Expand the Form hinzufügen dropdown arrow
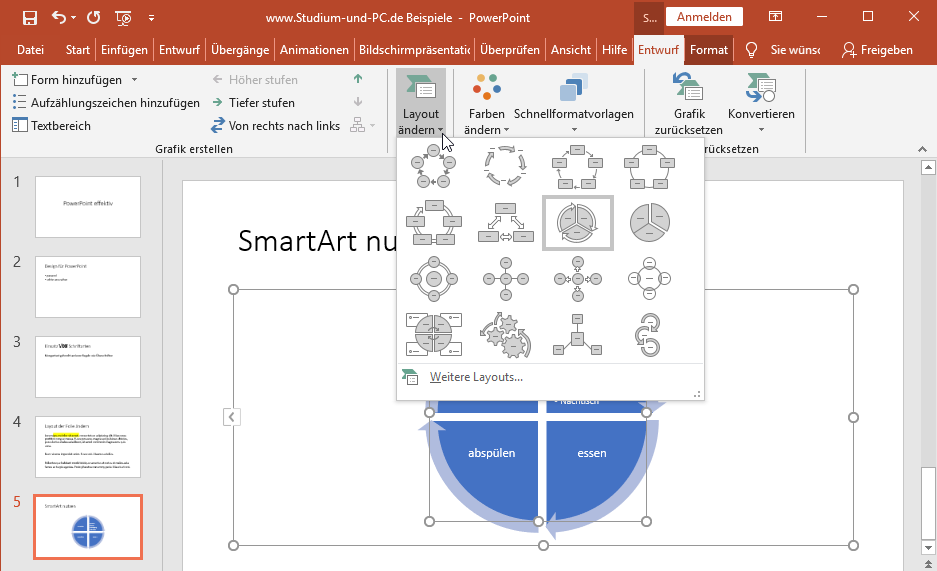Image resolution: width=937 pixels, height=571 pixels. [134, 79]
